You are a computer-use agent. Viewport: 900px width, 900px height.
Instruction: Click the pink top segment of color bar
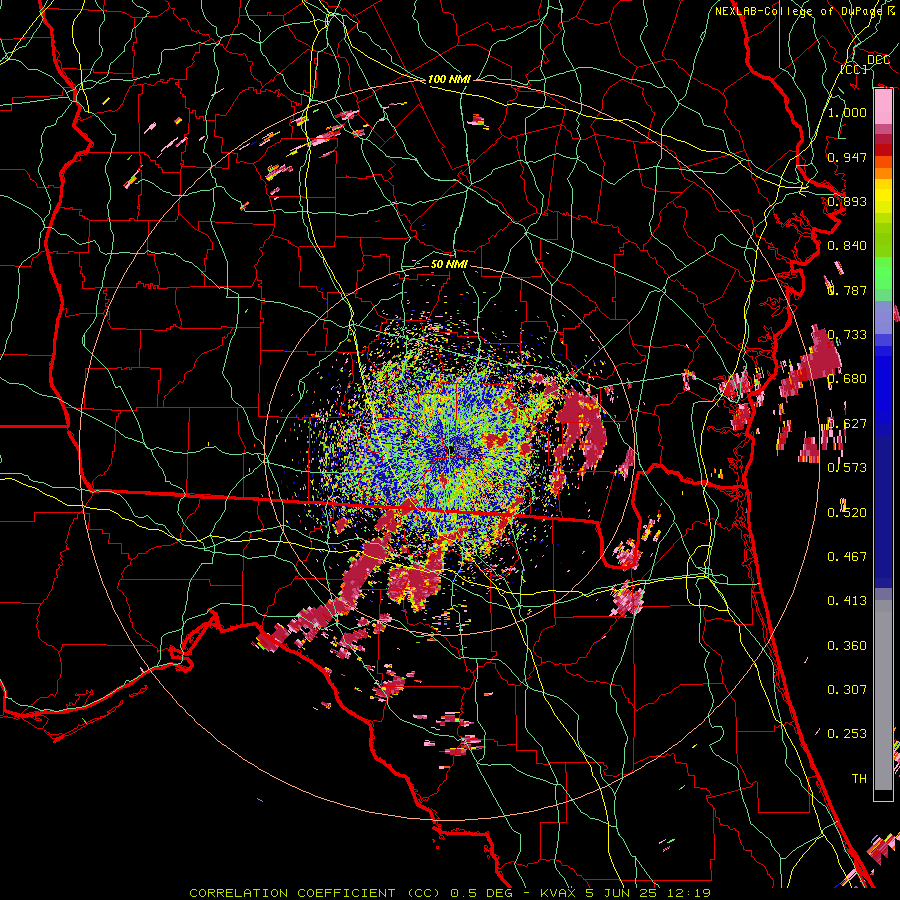(x=883, y=107)
